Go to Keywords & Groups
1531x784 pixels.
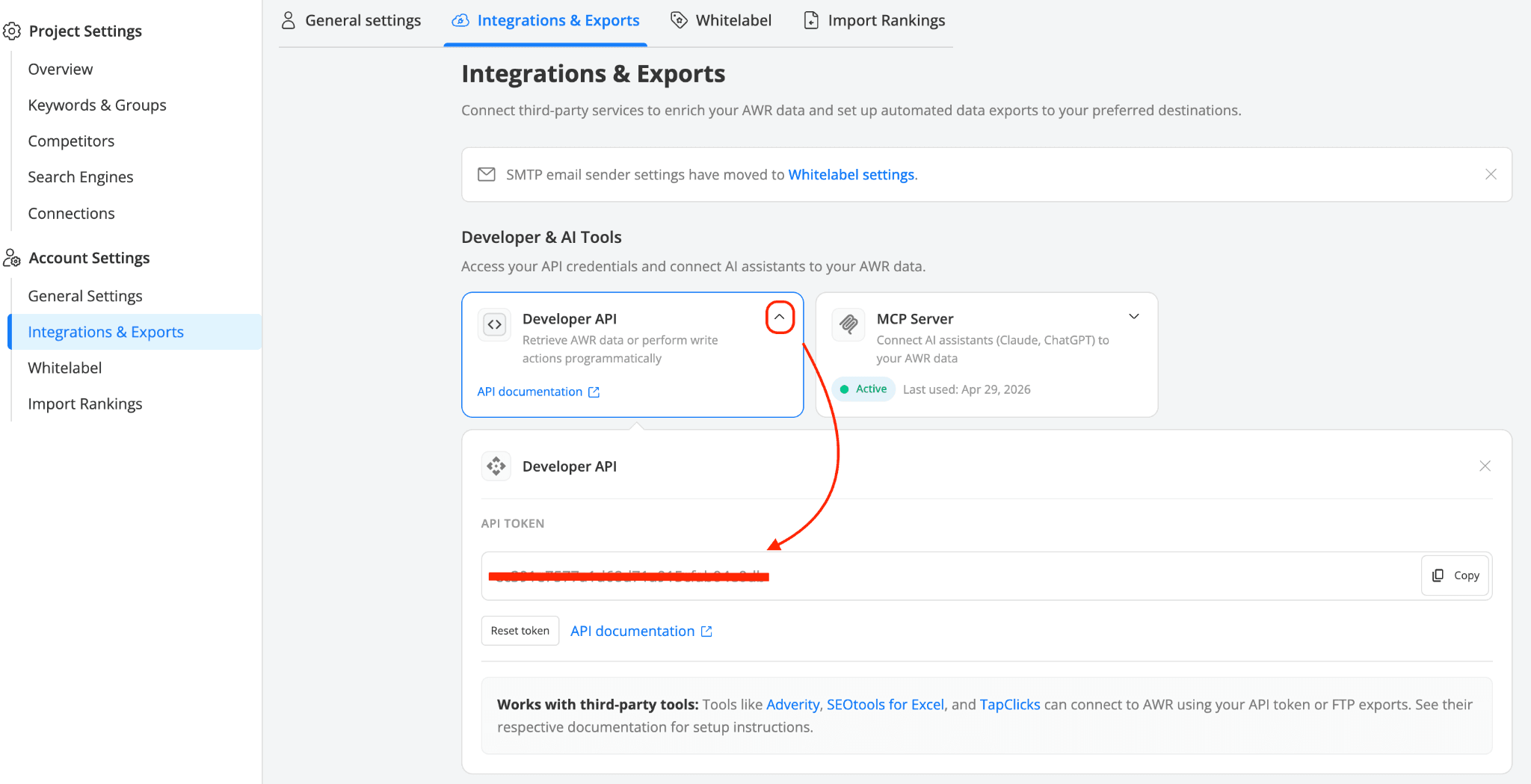pos(97,105)
